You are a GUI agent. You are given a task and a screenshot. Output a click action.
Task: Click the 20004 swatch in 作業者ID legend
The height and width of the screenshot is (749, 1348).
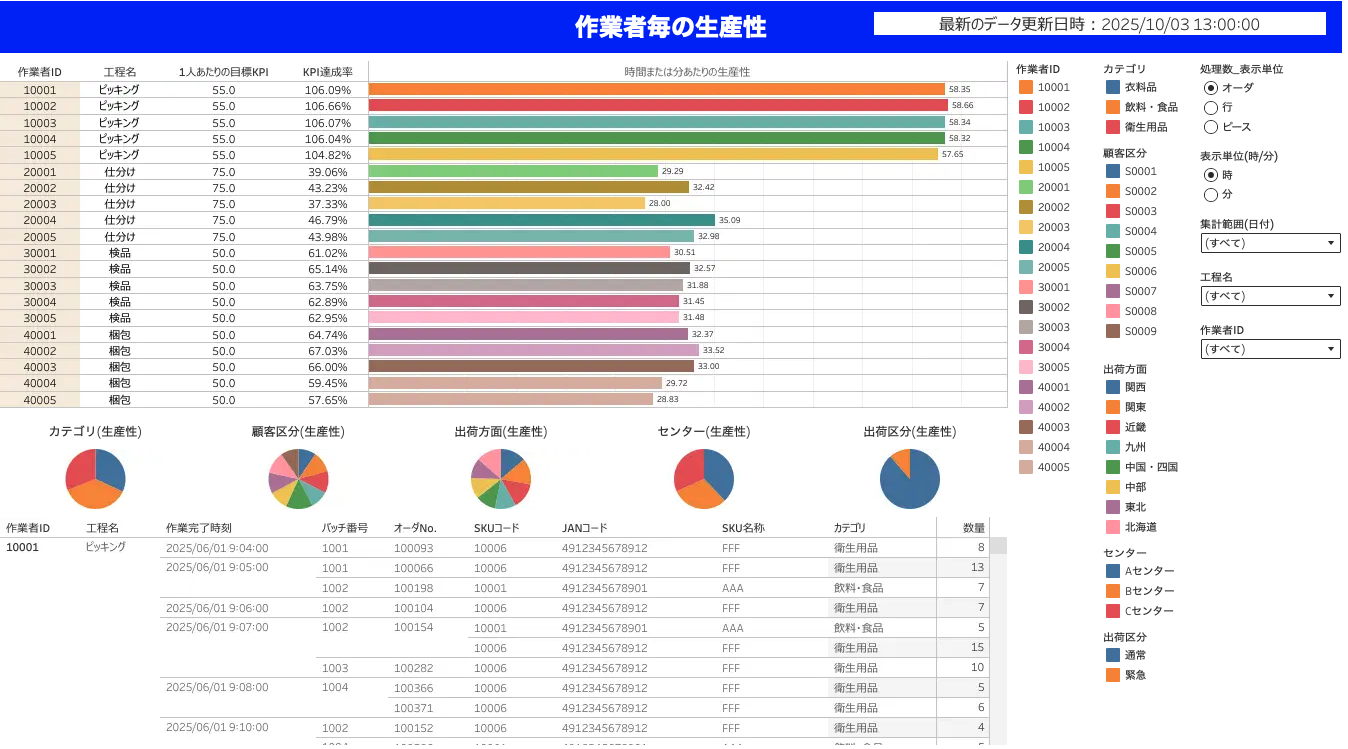1026,247
